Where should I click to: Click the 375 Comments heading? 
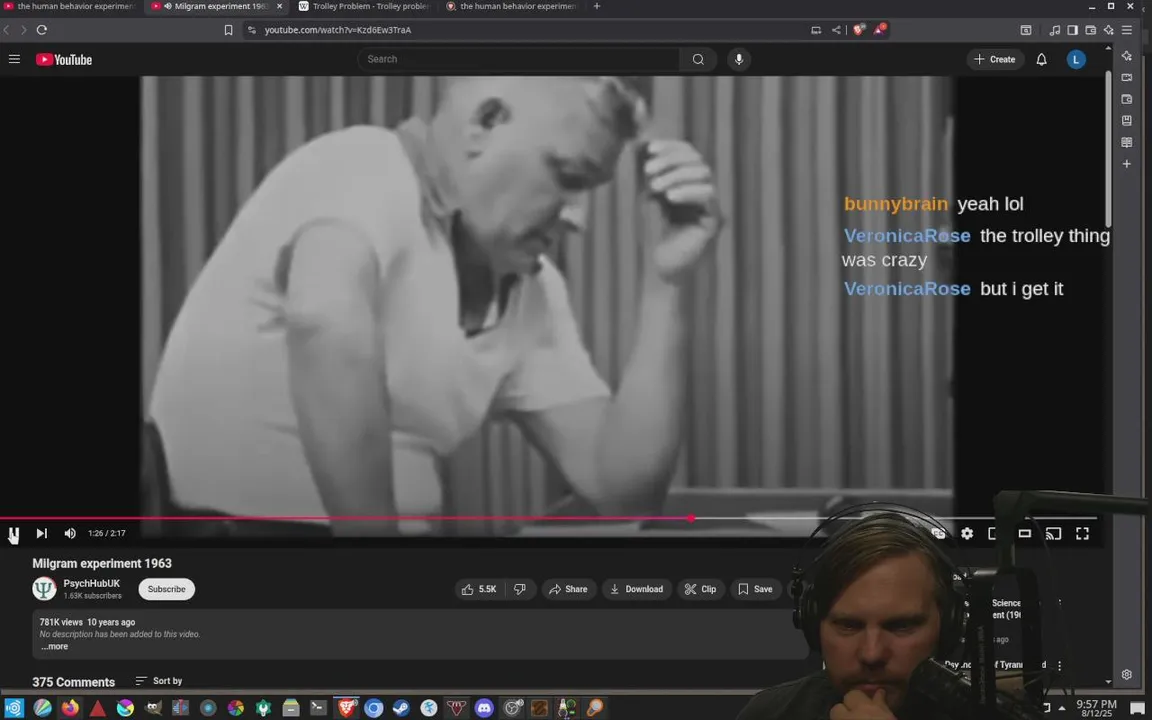(73, 682)
